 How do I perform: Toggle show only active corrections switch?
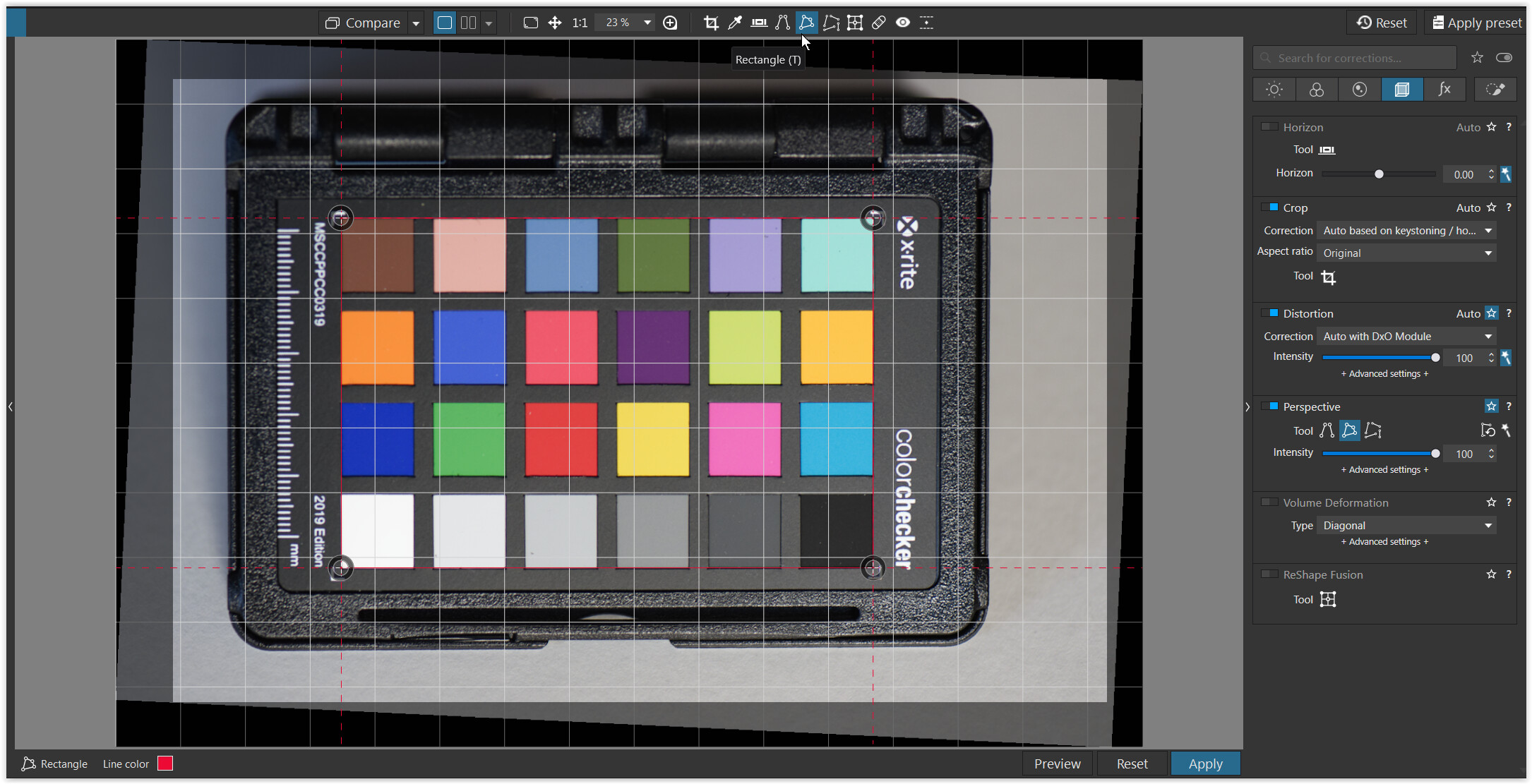[x=1504, y=58]
